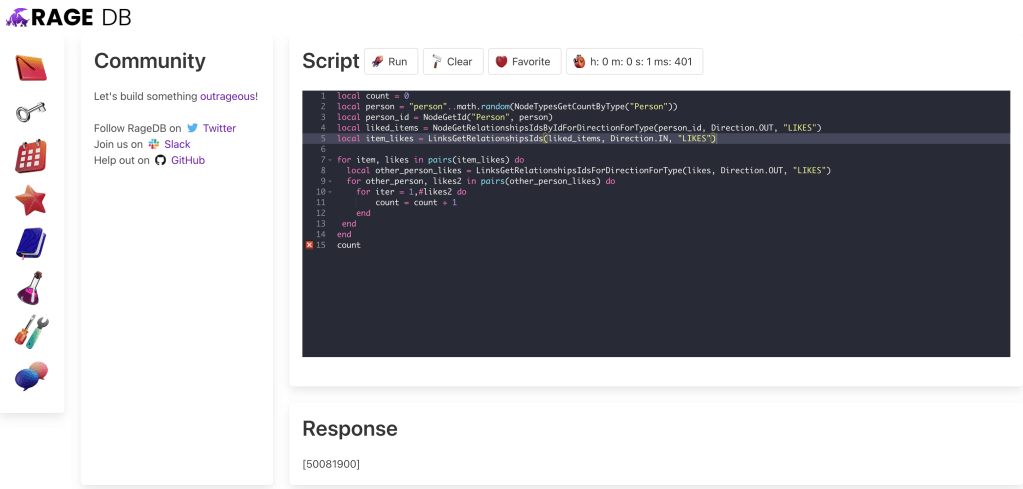Image resolution: width=1023 pixels, height=489 pixels.
Task: Click the RageDB logo in the header
Action: point(68,17)
